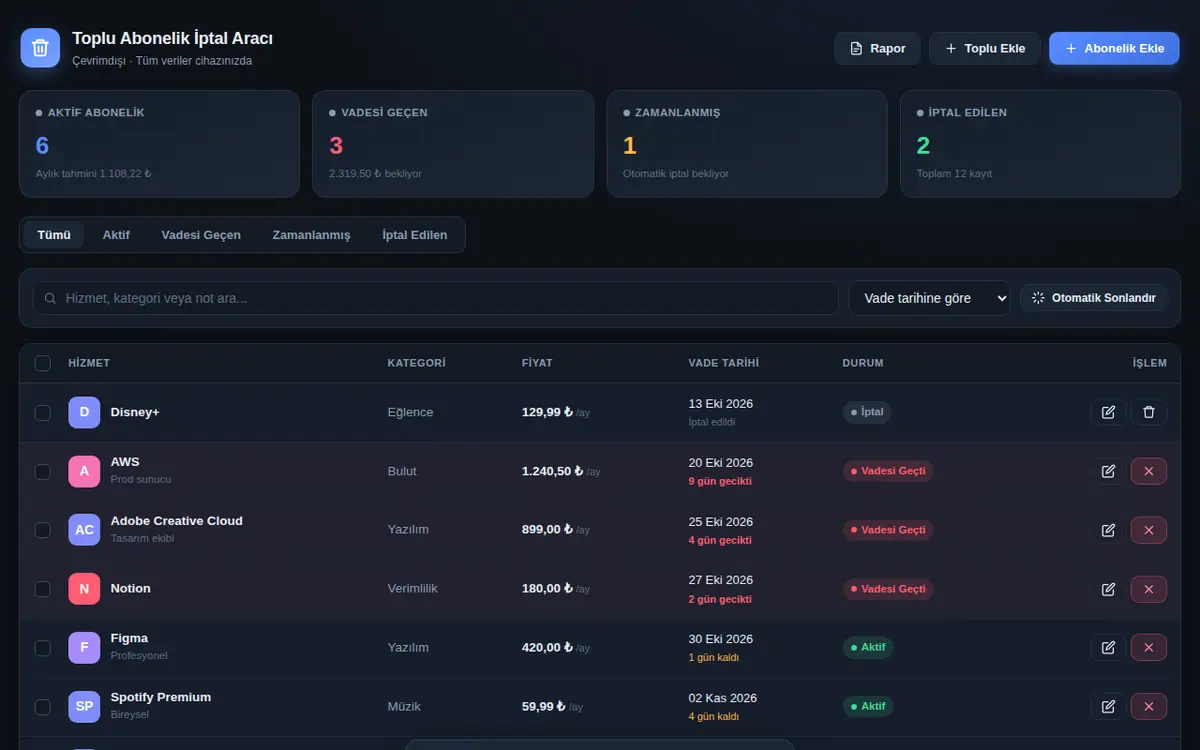Viewport: 1200px width, 750px height.
Task: Edit the AWS subscription
Action: 1108,471
